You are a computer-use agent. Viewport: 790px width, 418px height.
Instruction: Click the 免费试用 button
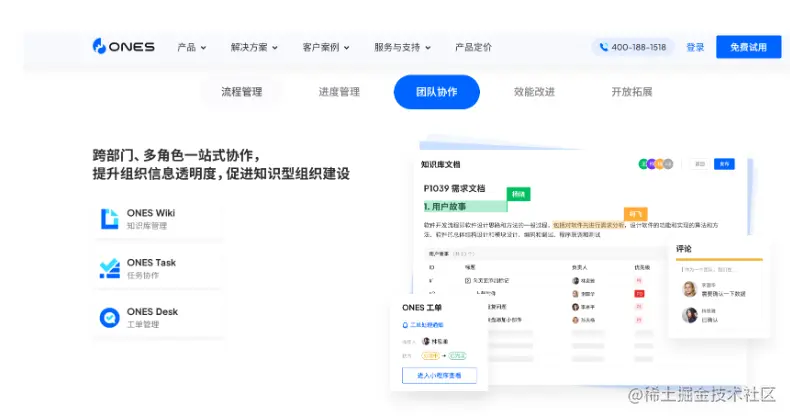click(748, 47)
